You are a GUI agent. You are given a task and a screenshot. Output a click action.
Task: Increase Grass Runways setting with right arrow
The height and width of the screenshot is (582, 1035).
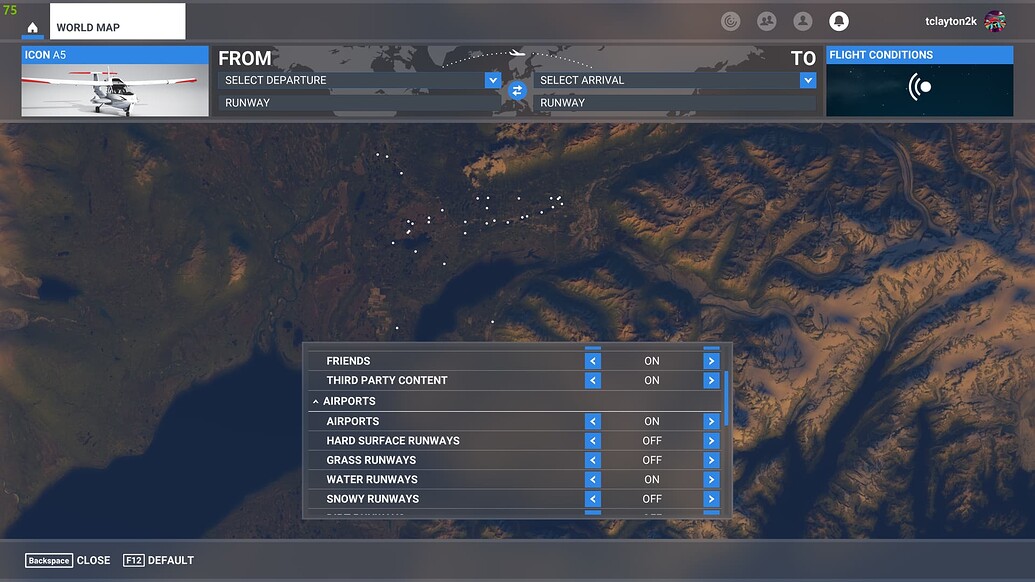(711, 460)
